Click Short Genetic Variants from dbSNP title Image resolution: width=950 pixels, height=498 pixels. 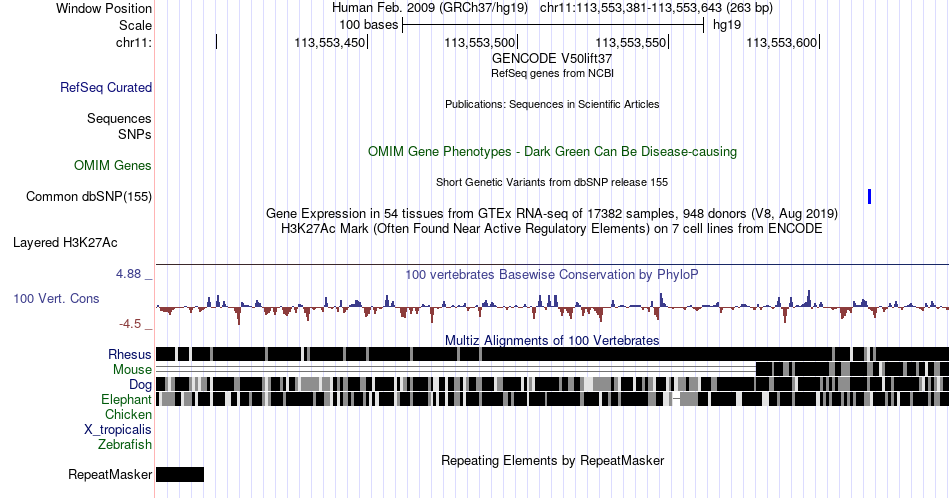click(552, 182)
